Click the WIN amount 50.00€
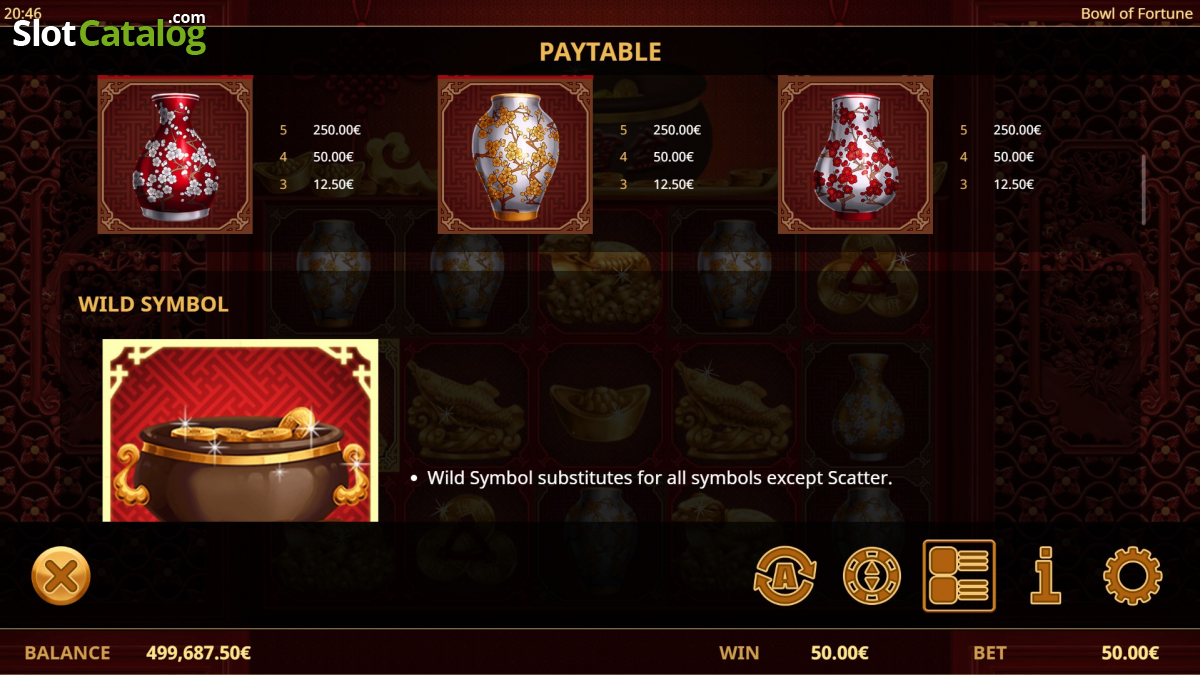Image resolution: width=1200 pixels, height=675 pixels. (839, 653)
